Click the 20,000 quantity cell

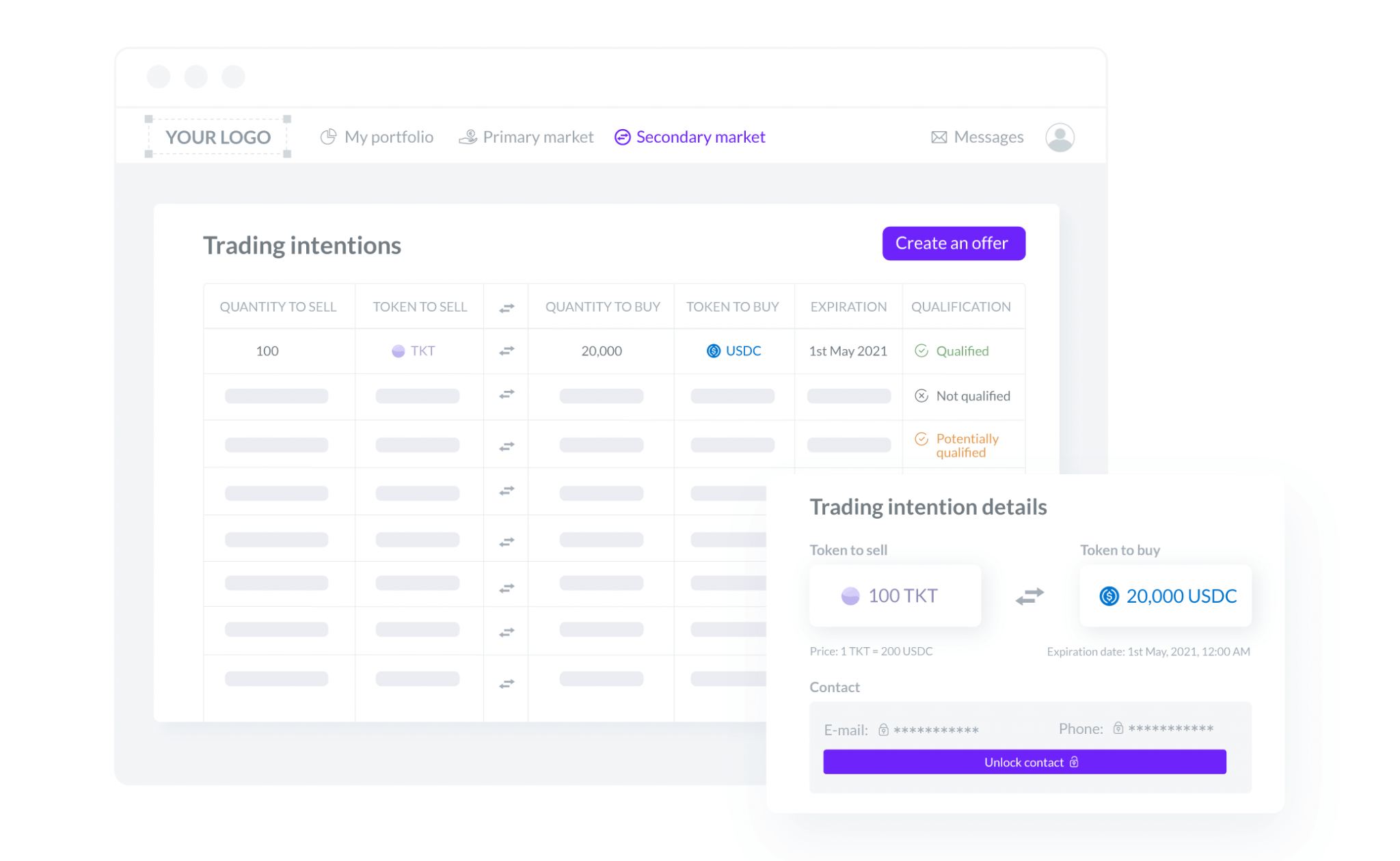tap(602, 351)
